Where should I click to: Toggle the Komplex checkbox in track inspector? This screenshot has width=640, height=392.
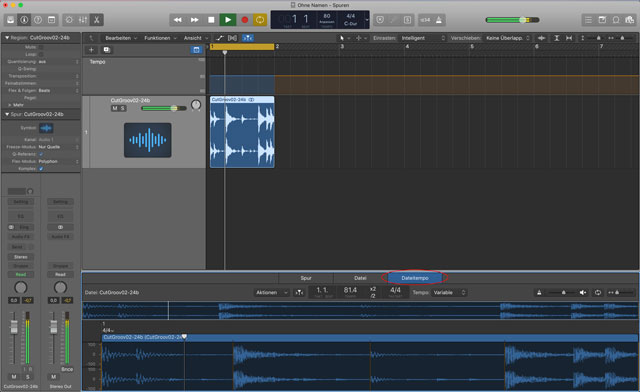pos(41,169)
